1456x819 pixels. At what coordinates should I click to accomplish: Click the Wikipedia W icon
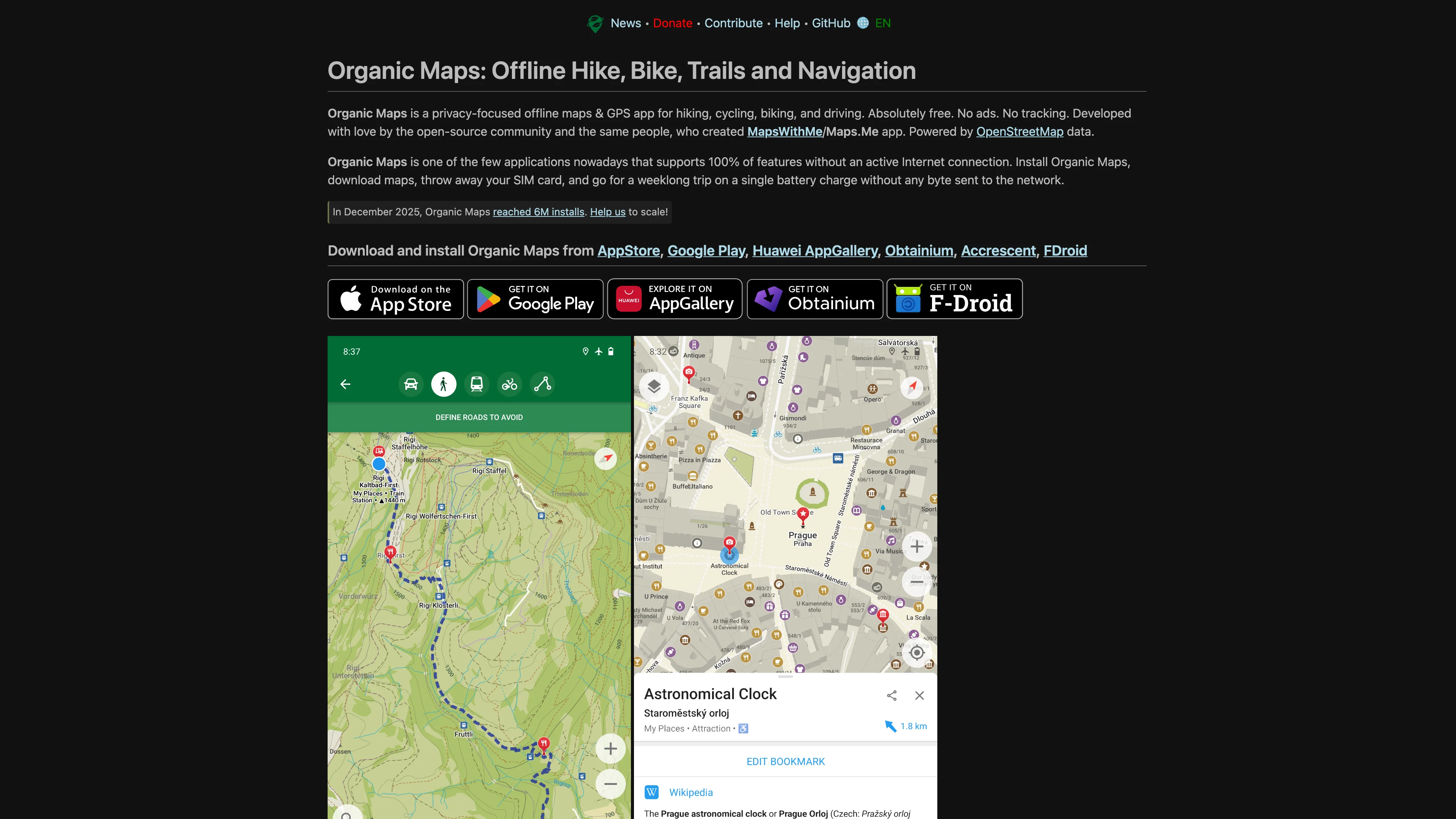(x=652, y=792)
